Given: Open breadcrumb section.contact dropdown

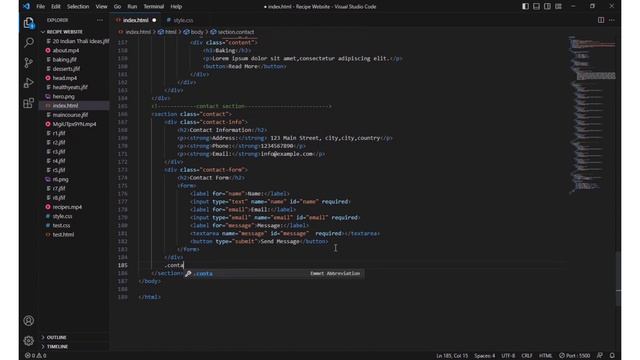Looking at the screenshot, I should coord(232,32).
